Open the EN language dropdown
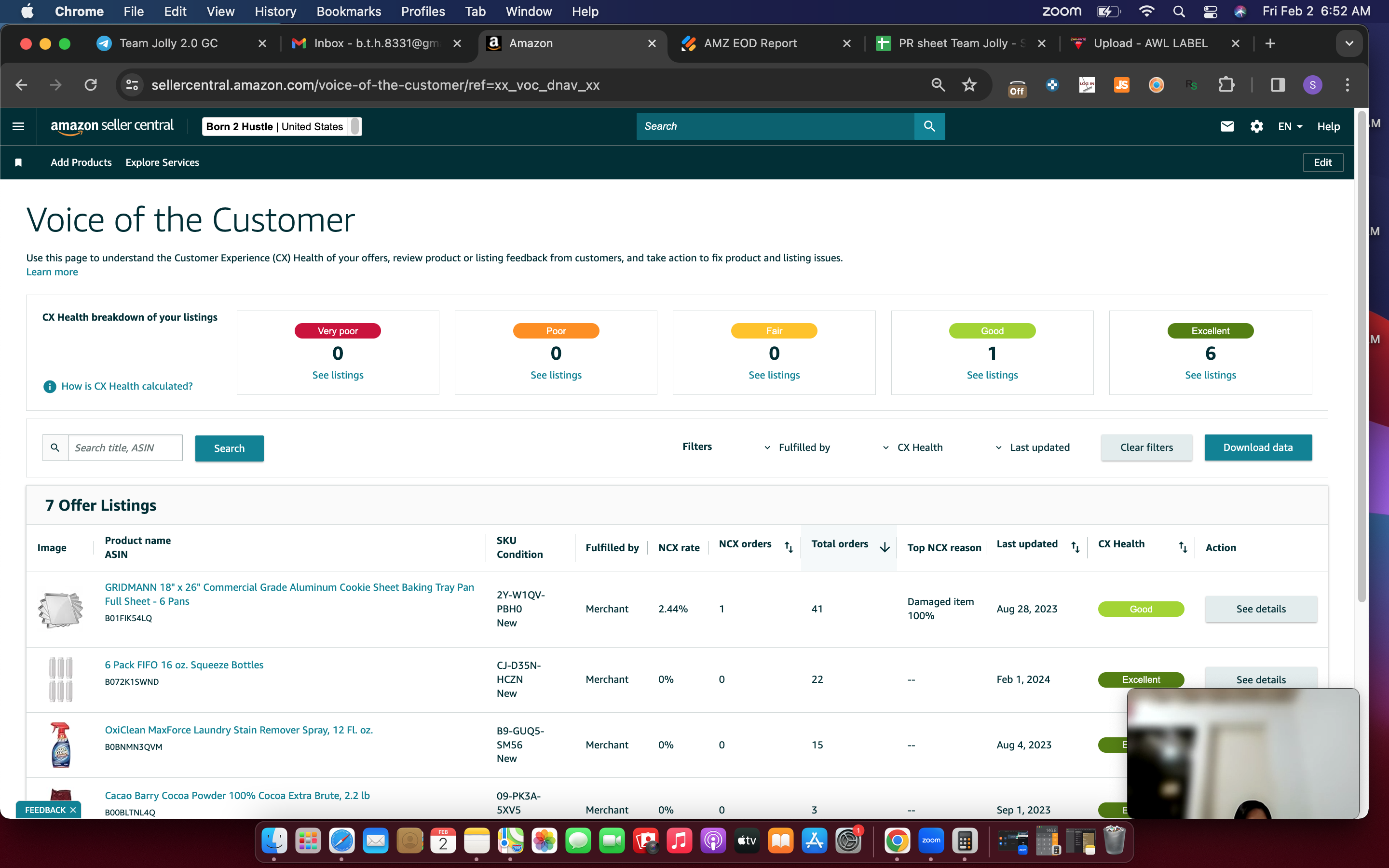Image resolution: width=1389 pixels, height=868 pixels. 1290,126
